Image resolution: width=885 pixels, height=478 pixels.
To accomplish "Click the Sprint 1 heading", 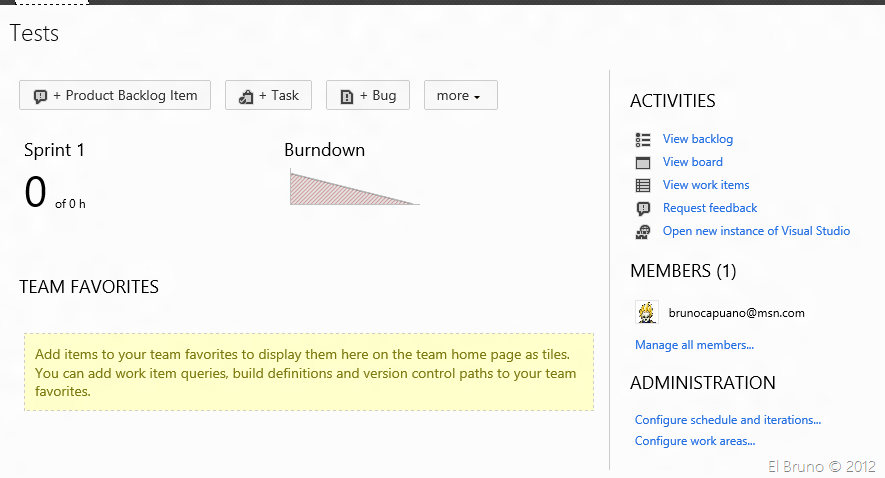I will point(54,150).
